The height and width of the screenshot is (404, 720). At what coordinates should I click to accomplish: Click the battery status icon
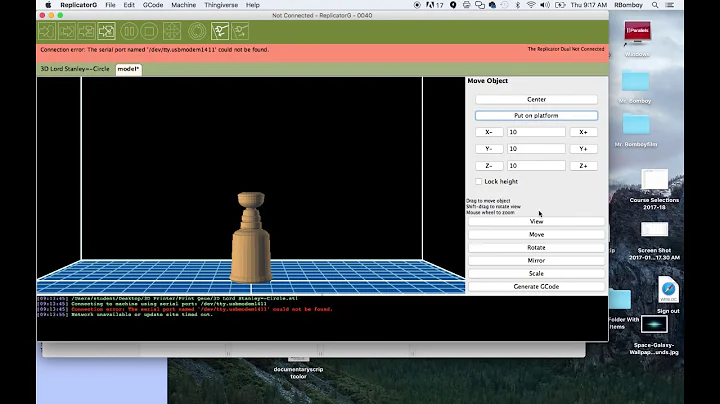[x=560, y=5]
